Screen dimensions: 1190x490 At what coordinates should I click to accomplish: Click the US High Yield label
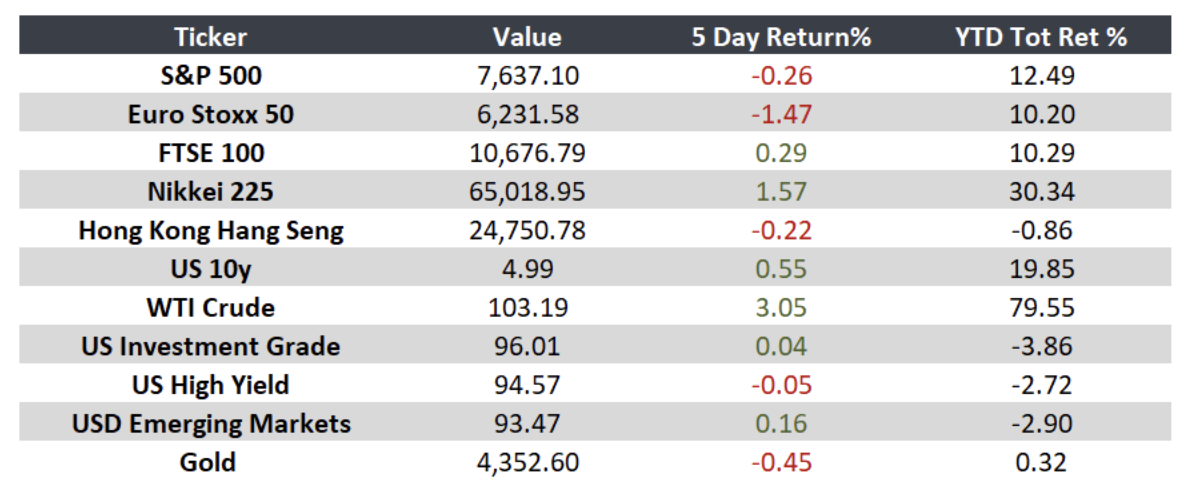211,385
